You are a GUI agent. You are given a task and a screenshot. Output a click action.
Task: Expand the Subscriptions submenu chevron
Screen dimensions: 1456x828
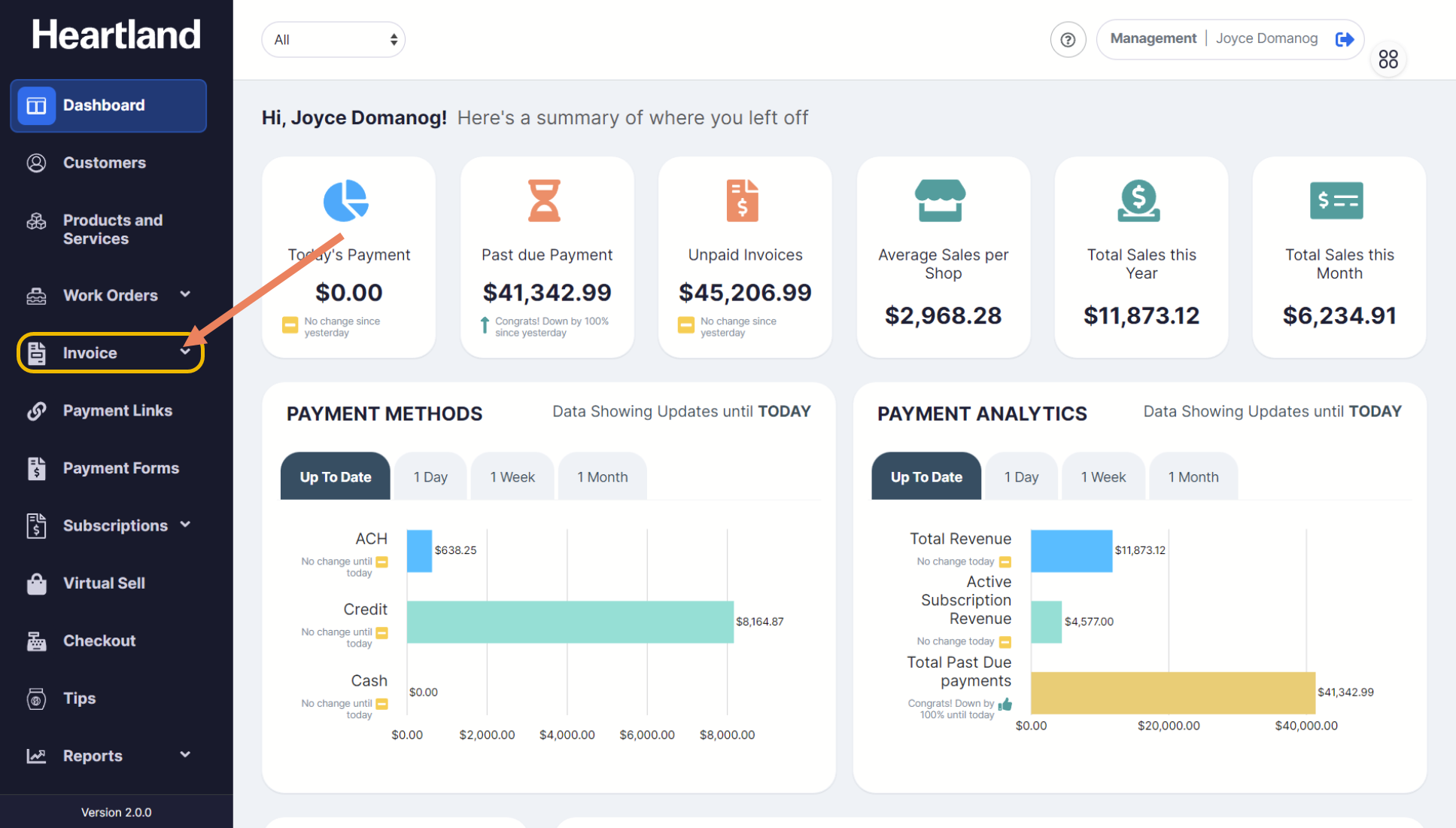pyautogui.click(x=185, y=525)
